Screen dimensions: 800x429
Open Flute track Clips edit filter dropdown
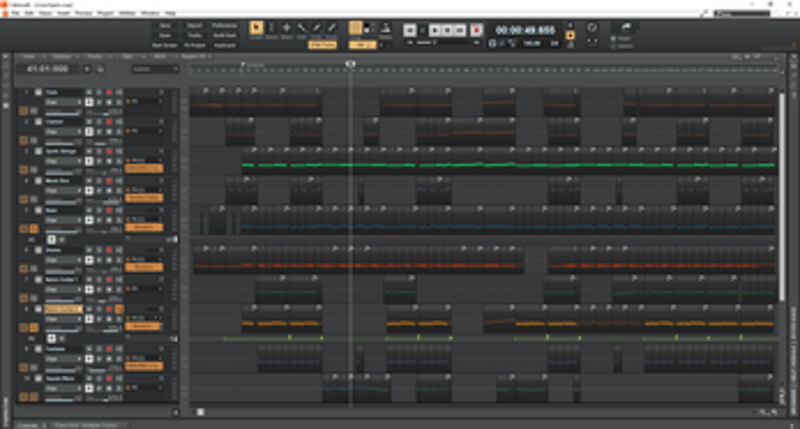pos(64,103)
